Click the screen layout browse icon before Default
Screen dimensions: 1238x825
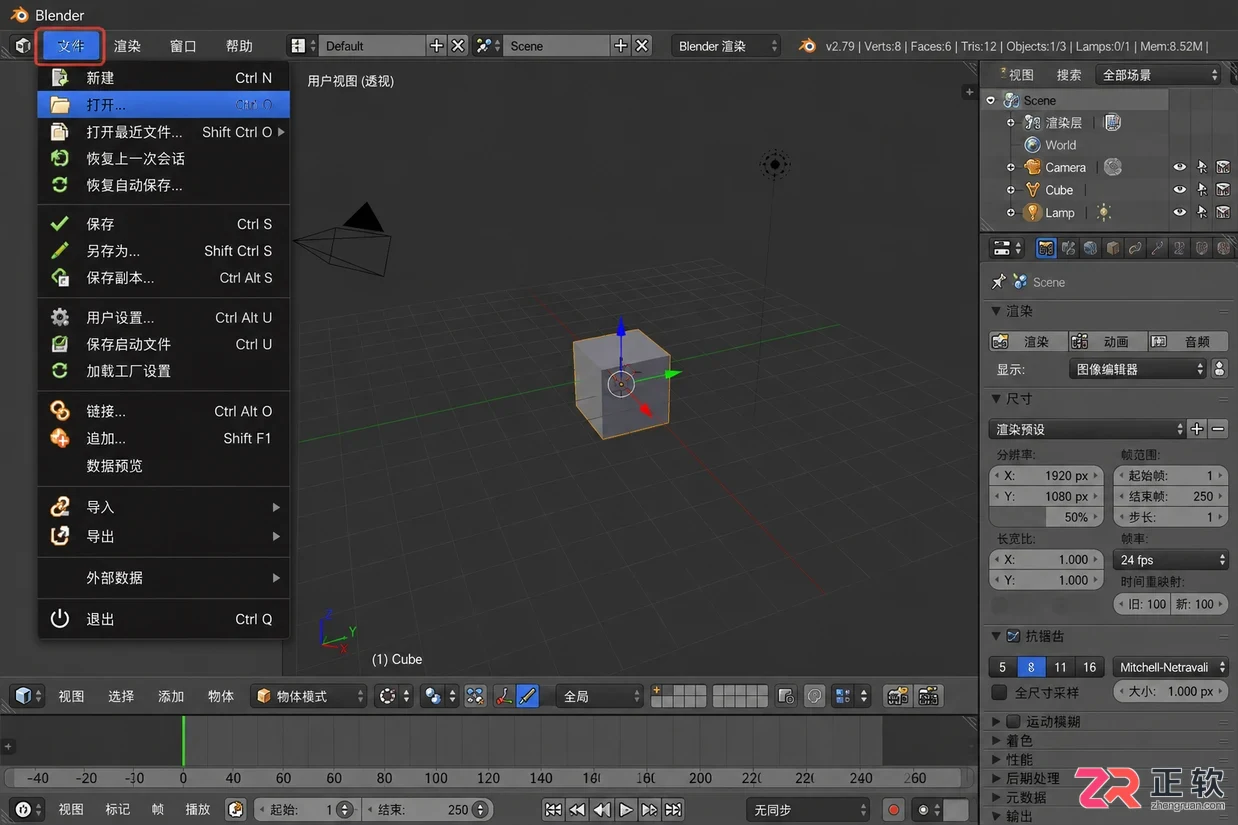[x=302, y=46]
